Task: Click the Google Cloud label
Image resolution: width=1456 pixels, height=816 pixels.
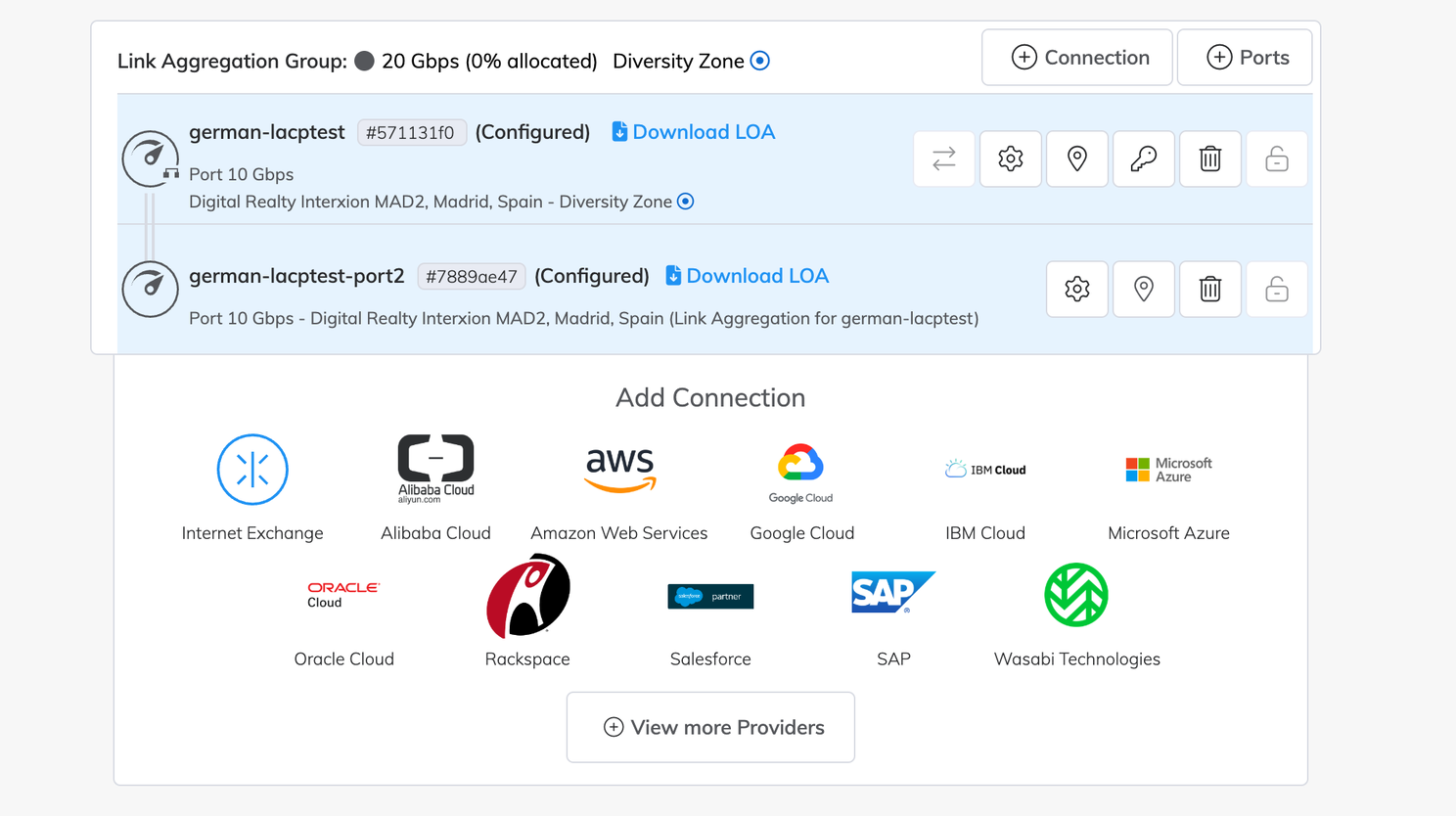Action: [802, 533]
